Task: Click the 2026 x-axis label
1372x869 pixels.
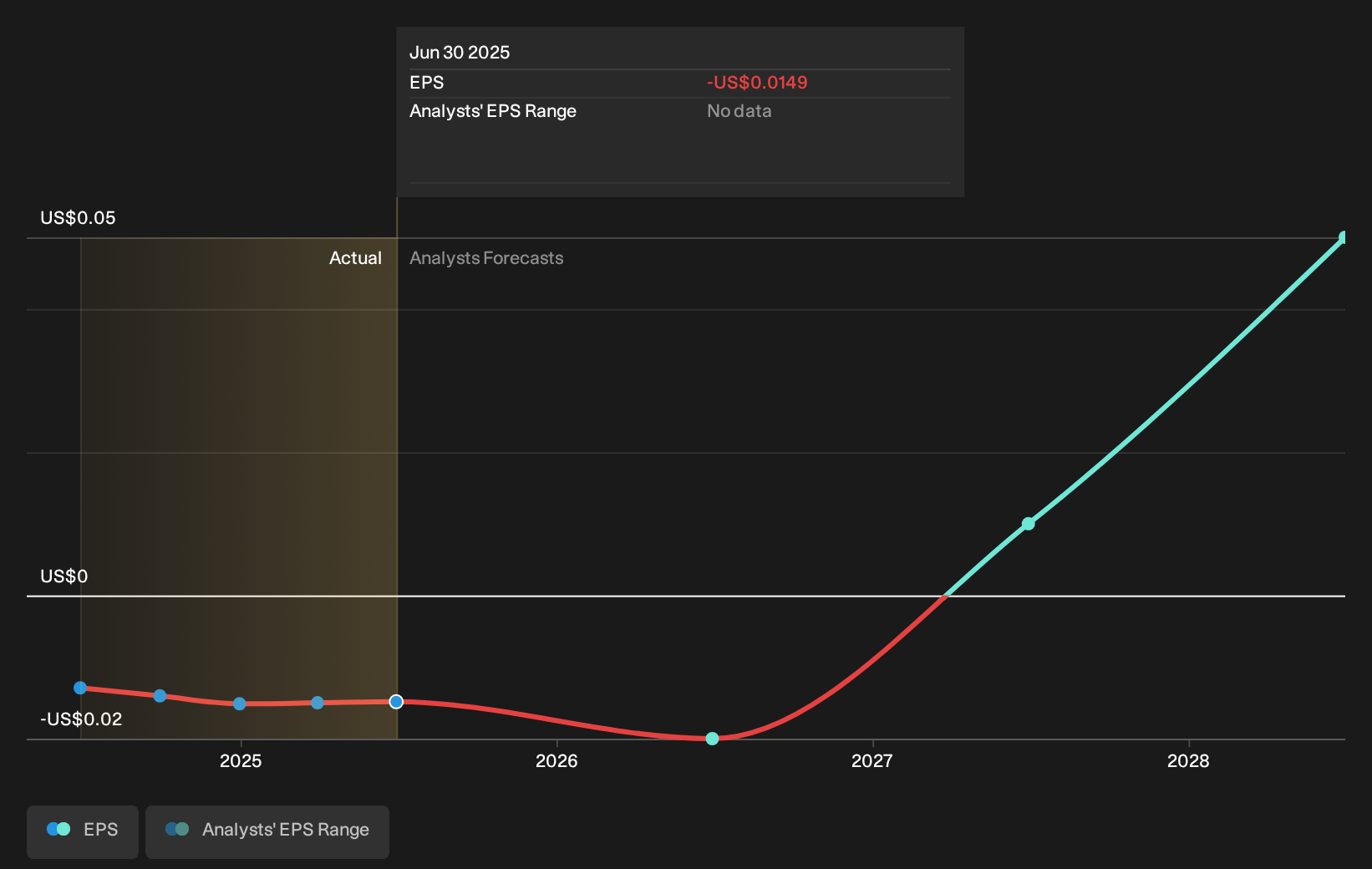Action: (x=556, y=761)
